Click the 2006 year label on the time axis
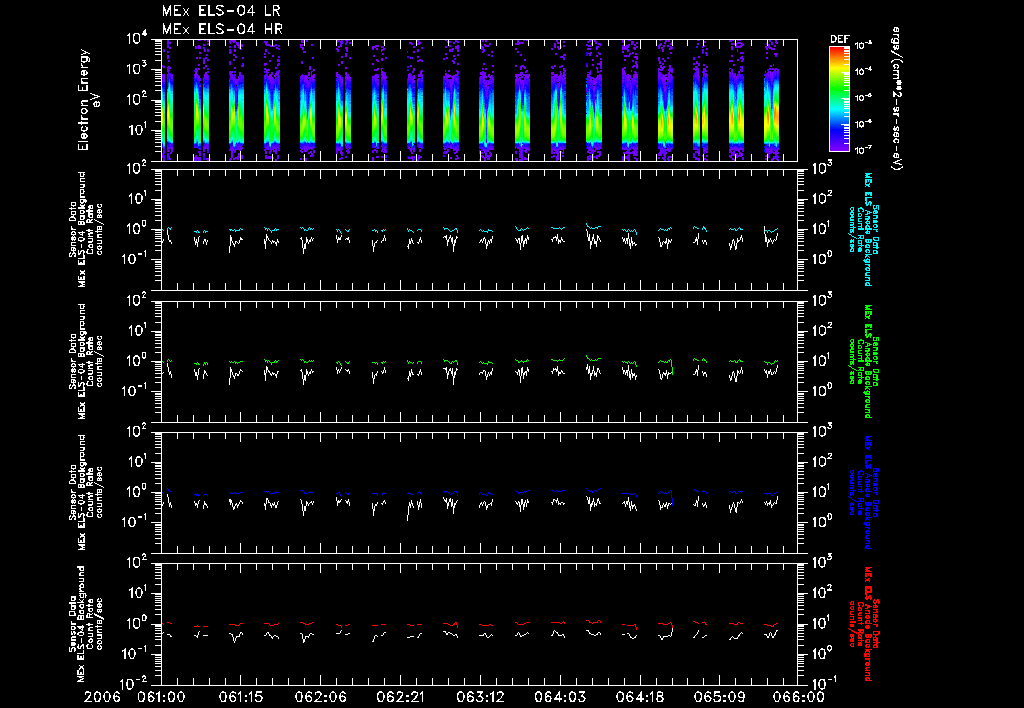The image size is (1024, 708). 103,698
